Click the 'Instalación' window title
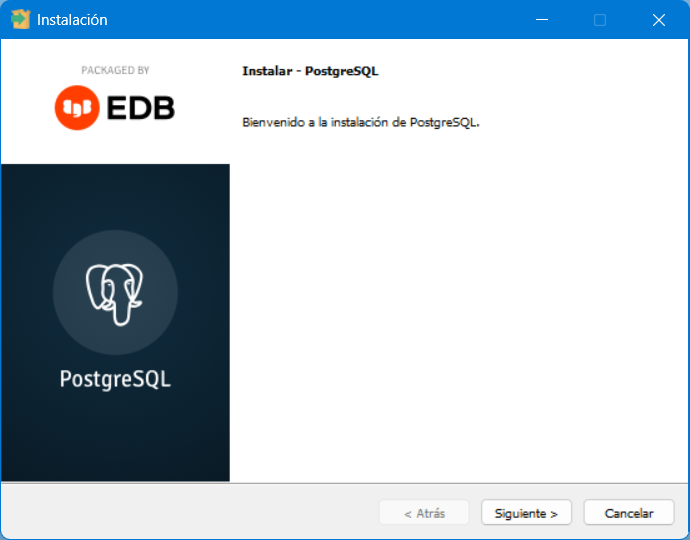Screen dimensions: 690x540 72,20
